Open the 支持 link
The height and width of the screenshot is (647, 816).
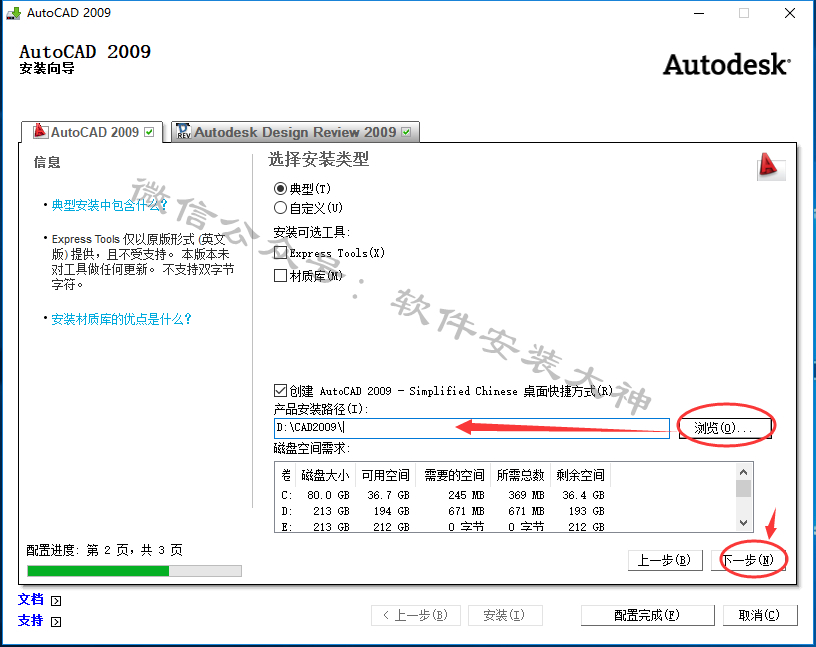pos(31,620)
